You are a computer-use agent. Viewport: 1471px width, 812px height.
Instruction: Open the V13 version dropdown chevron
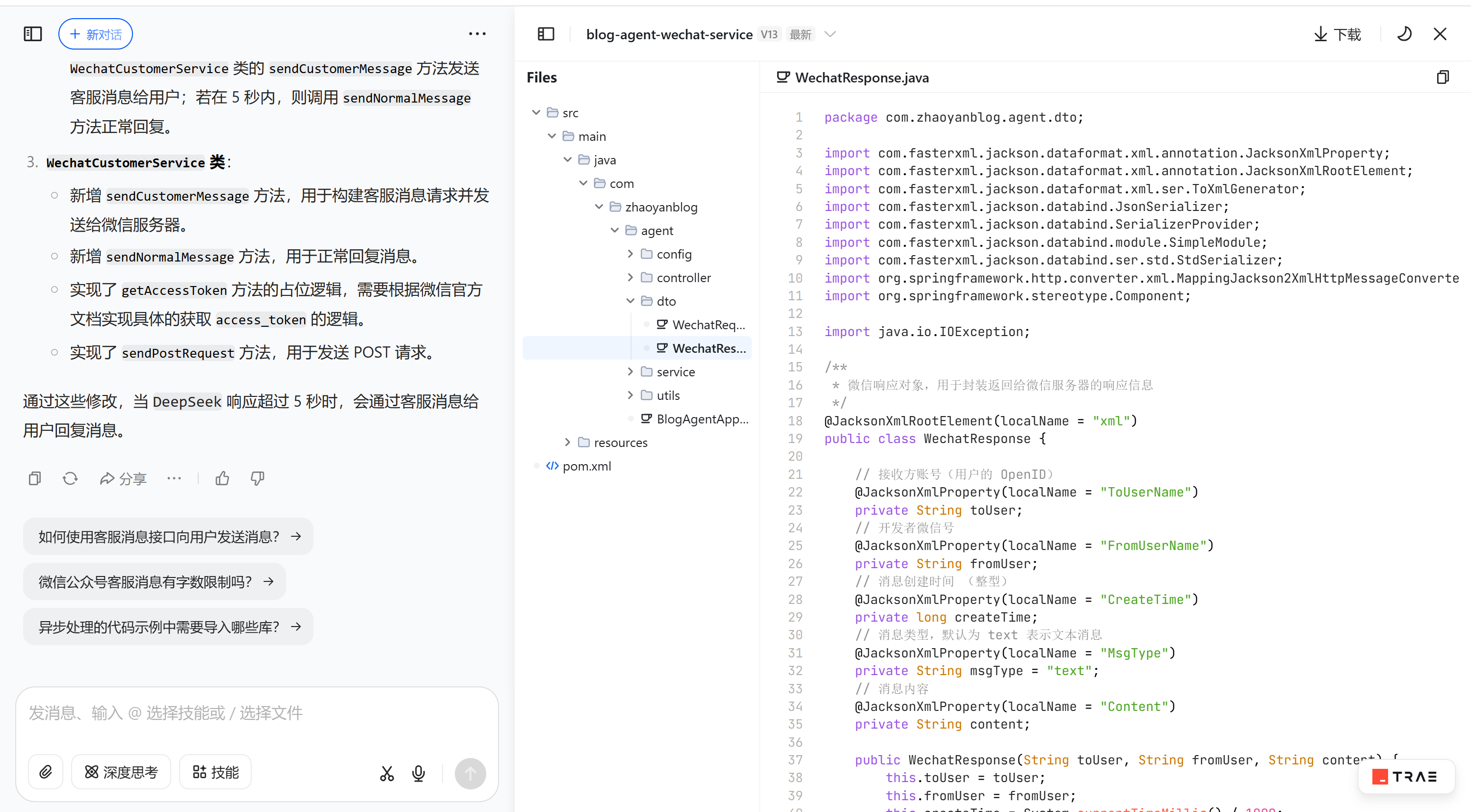830,34
